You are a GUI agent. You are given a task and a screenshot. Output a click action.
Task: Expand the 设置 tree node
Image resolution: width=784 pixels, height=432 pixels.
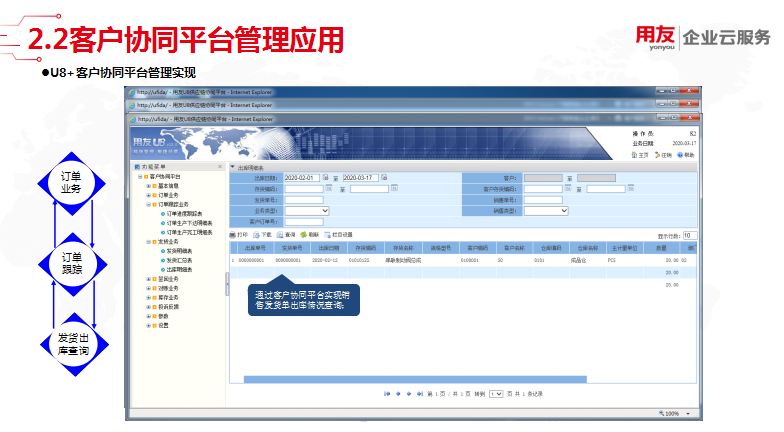tap(148, 326)
